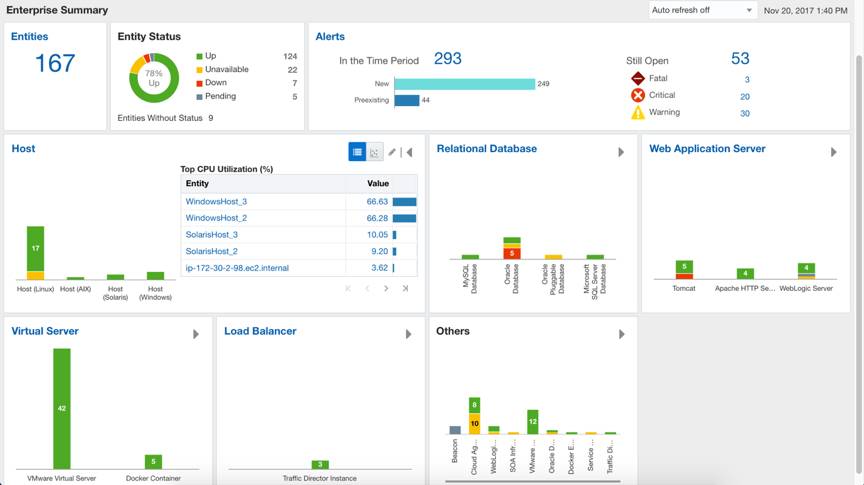Collapse the Host panel details arrow

click(x=409, y=152)
